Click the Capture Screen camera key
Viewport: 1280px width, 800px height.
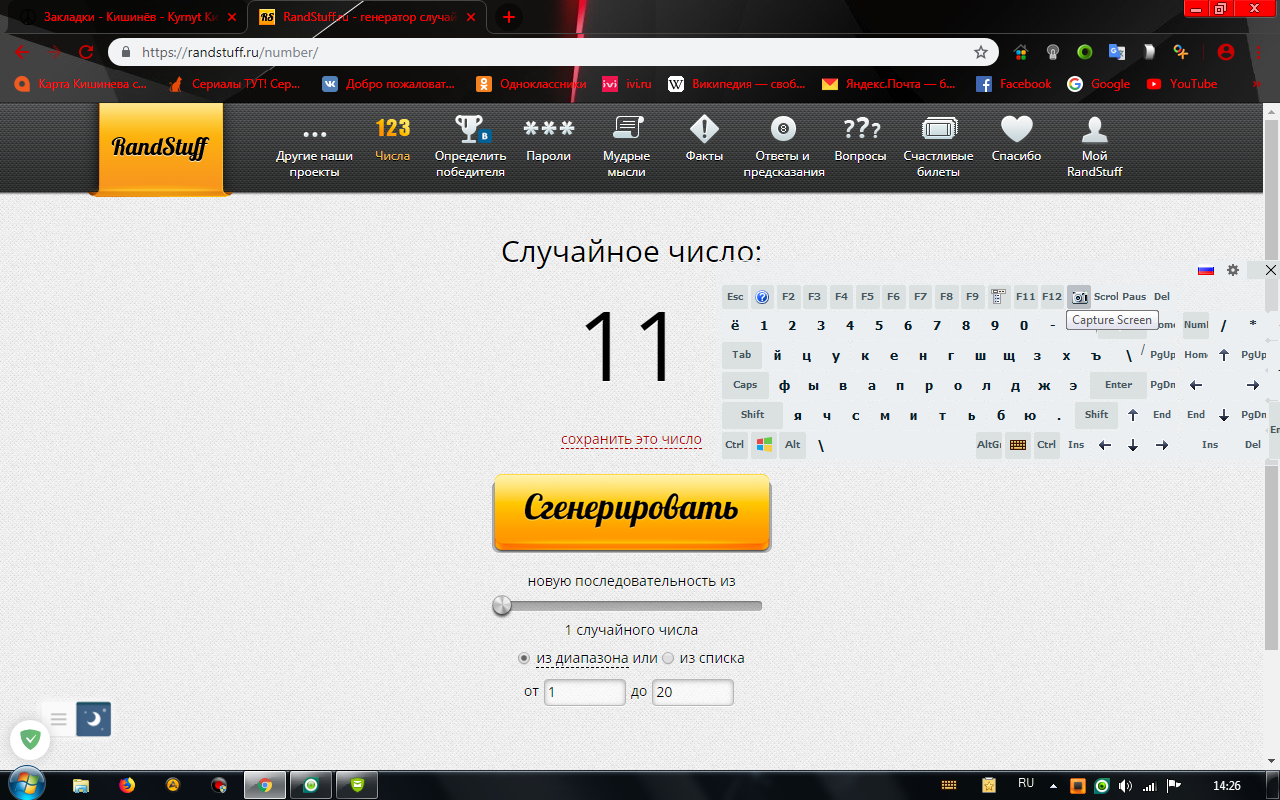(1078, 297)
